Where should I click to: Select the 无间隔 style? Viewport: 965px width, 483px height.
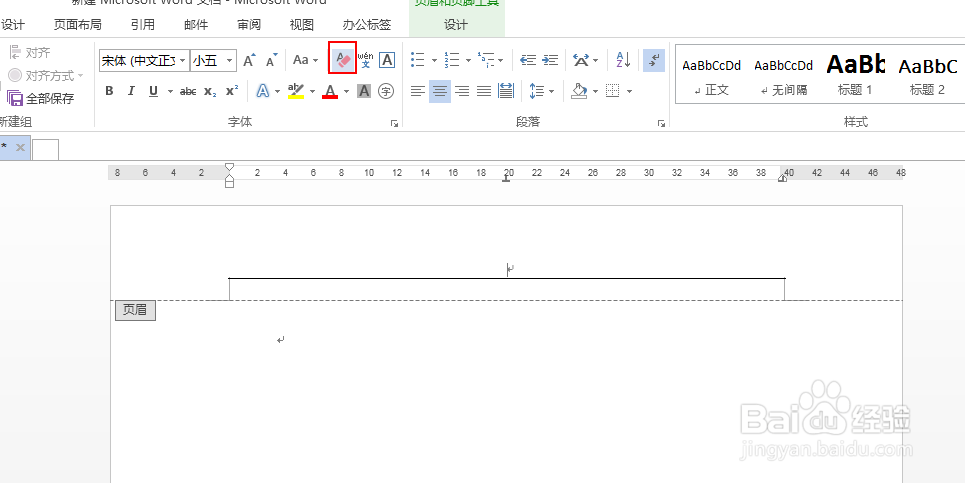pyautogui.click(x=783, y=74)
